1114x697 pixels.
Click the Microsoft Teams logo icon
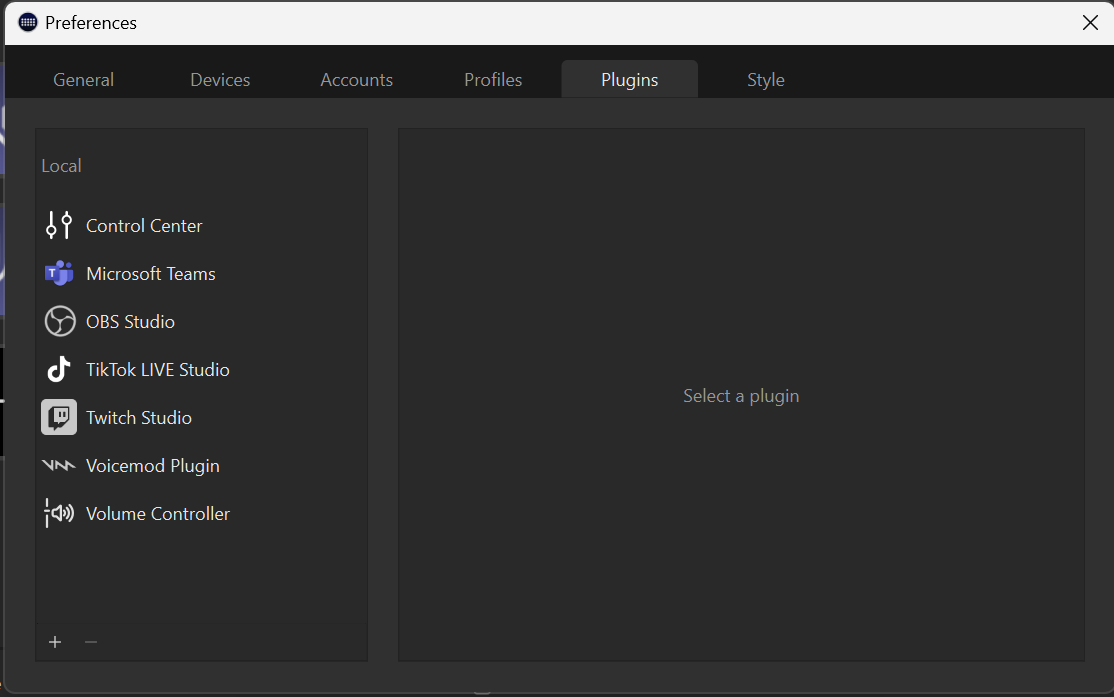pyautogui.click(x=59, y=274)
